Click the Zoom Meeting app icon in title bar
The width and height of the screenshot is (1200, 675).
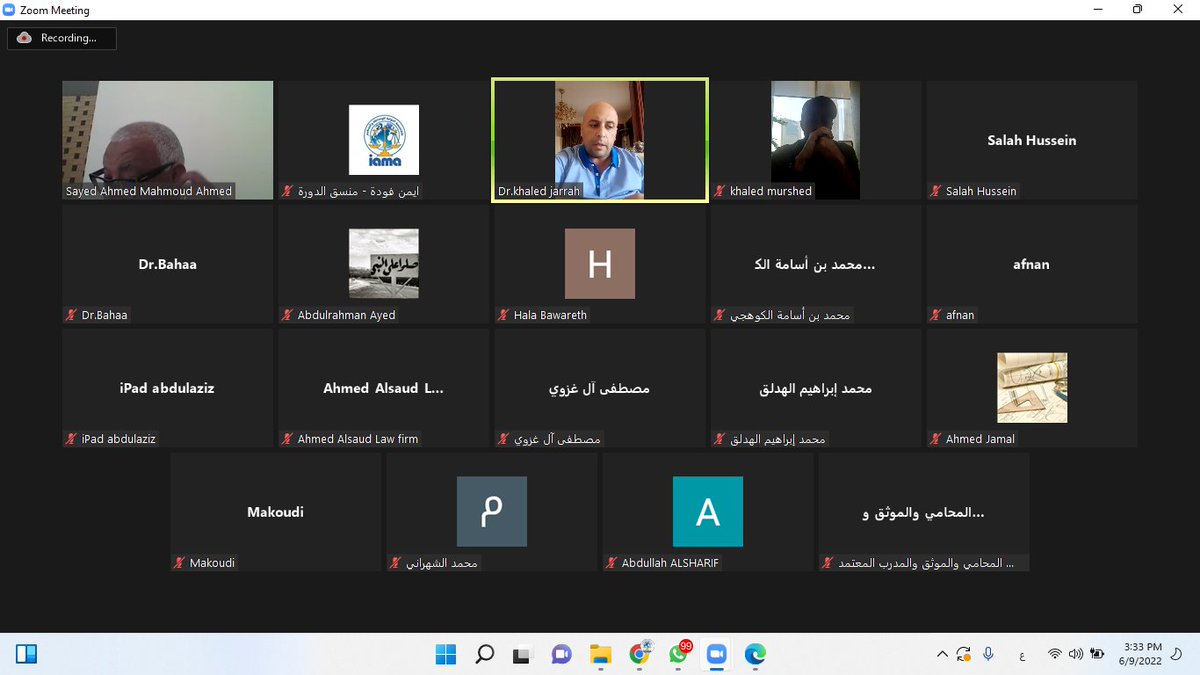tap(8, 10)
